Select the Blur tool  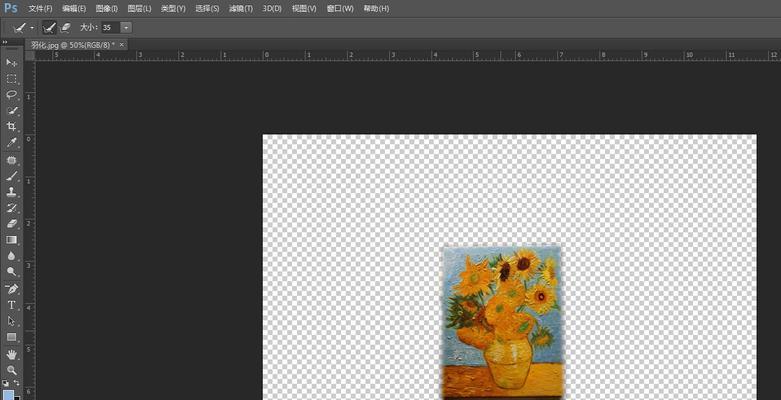pyautogui.click(x=11, y=256)
